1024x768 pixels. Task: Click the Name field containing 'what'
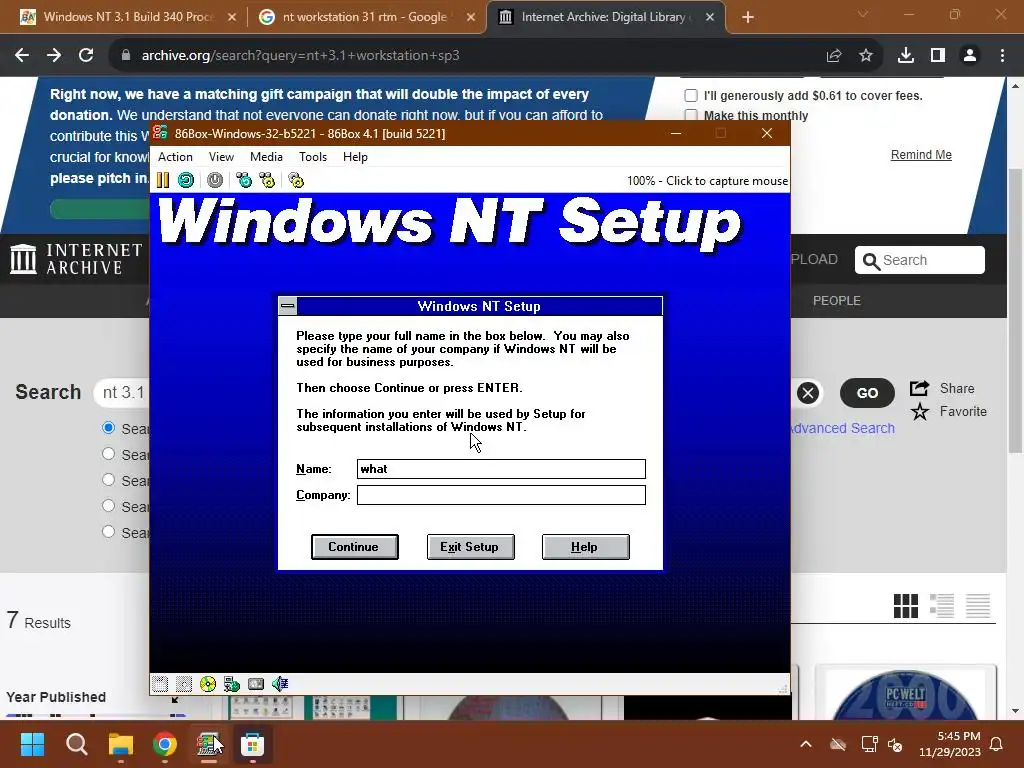coord(501,469)
